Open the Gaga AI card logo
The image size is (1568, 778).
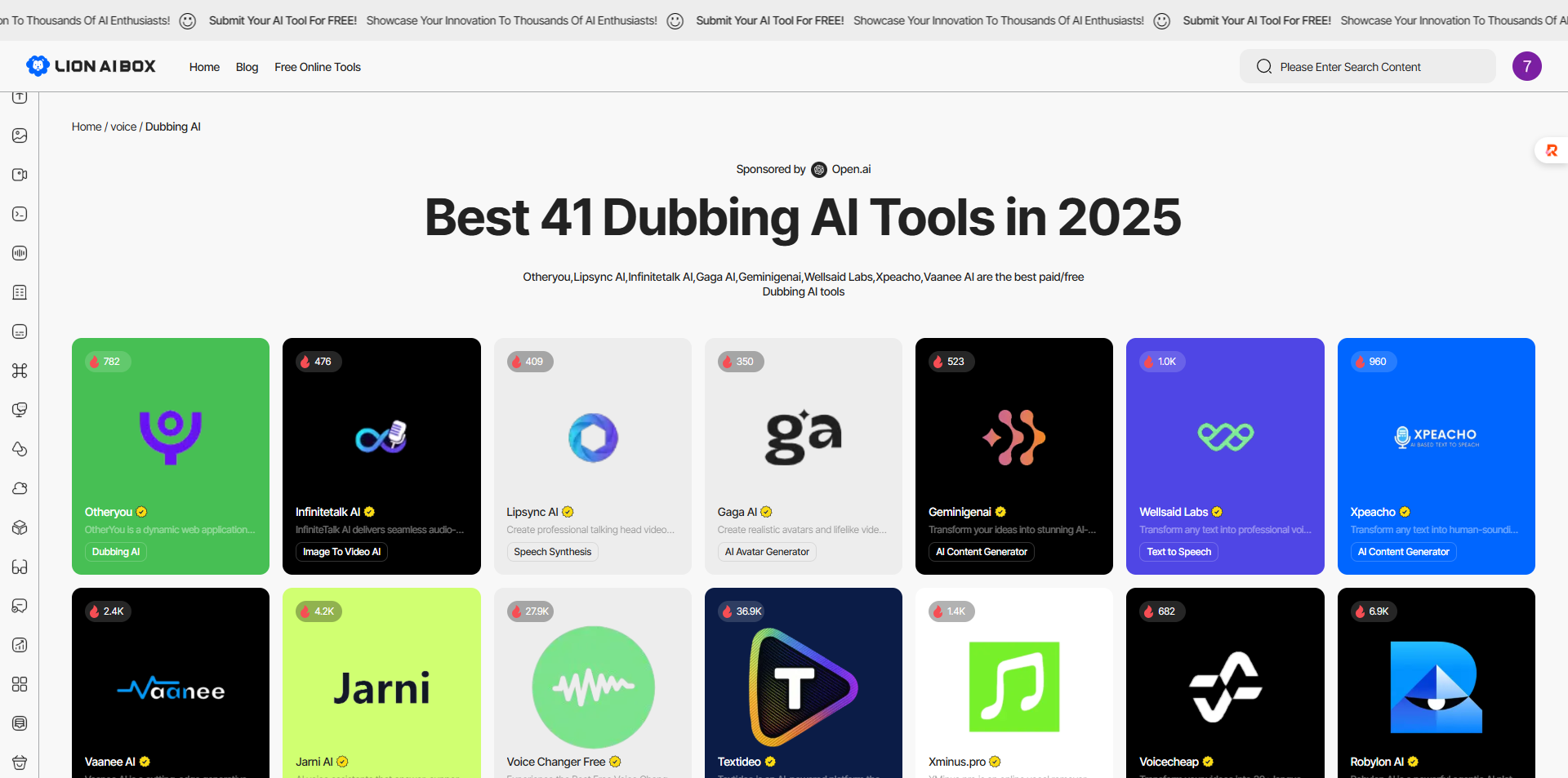pos(804,438)
